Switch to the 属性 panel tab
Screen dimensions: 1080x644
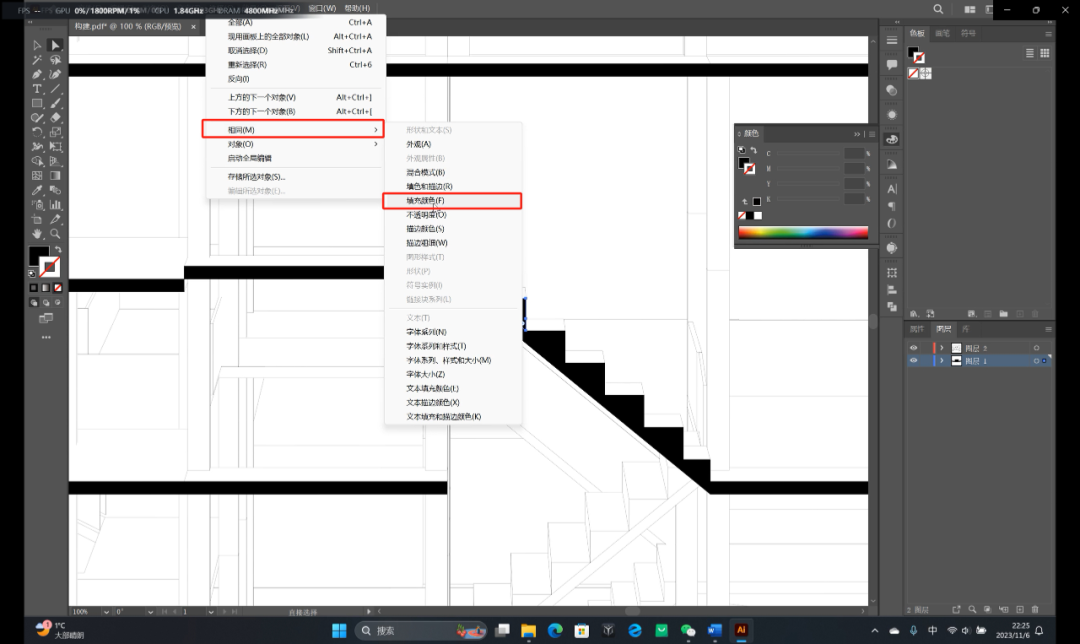(x=917, y=329)
